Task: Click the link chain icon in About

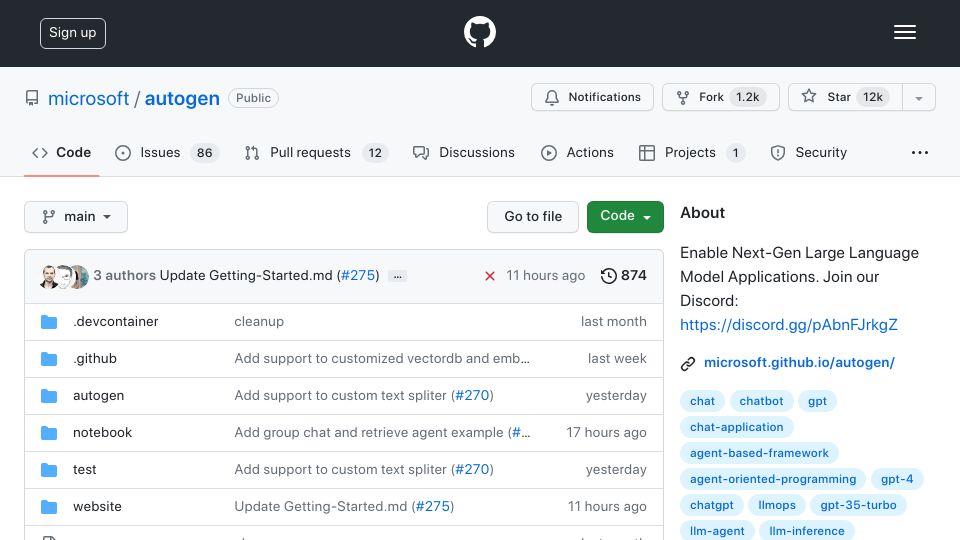Action: tap(688, 364)
